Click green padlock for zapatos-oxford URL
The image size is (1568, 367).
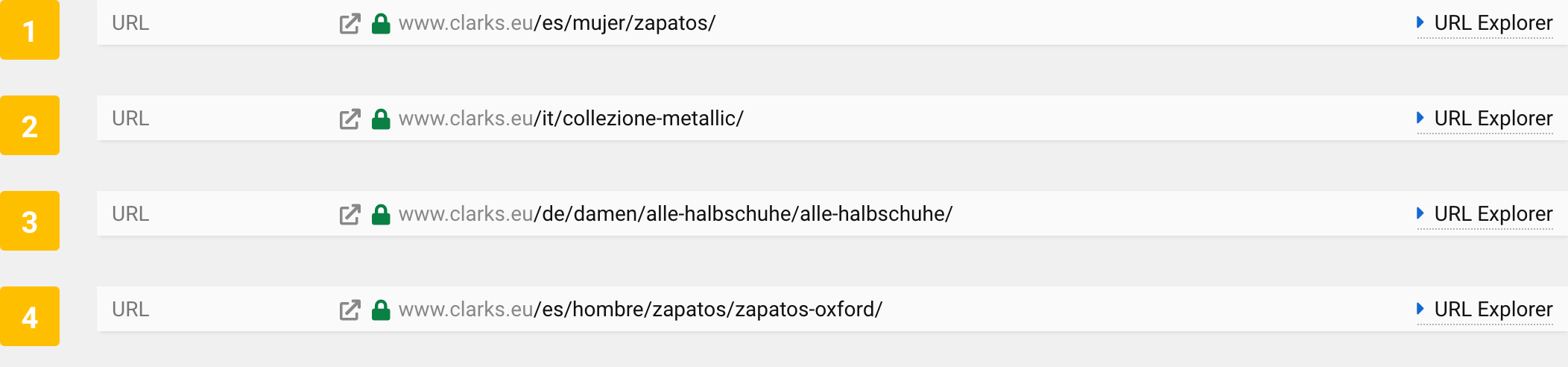click(381, 310)
